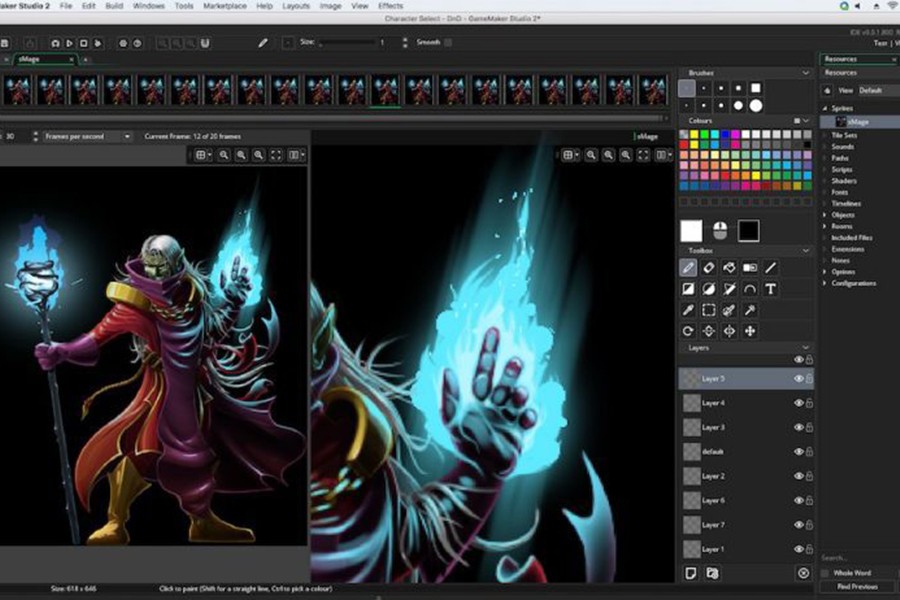
Task: Toggle visibility of Layer 2
Action: (x=798, y=476)
